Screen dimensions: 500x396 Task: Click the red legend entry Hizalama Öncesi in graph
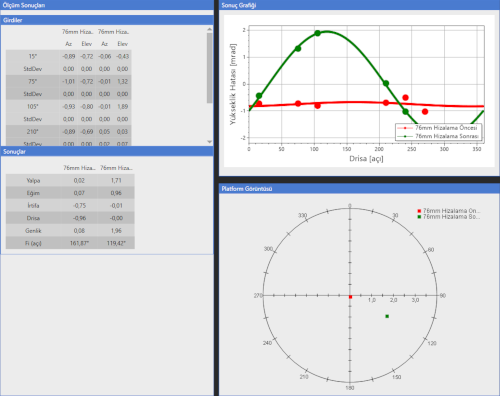coord(438,128)
